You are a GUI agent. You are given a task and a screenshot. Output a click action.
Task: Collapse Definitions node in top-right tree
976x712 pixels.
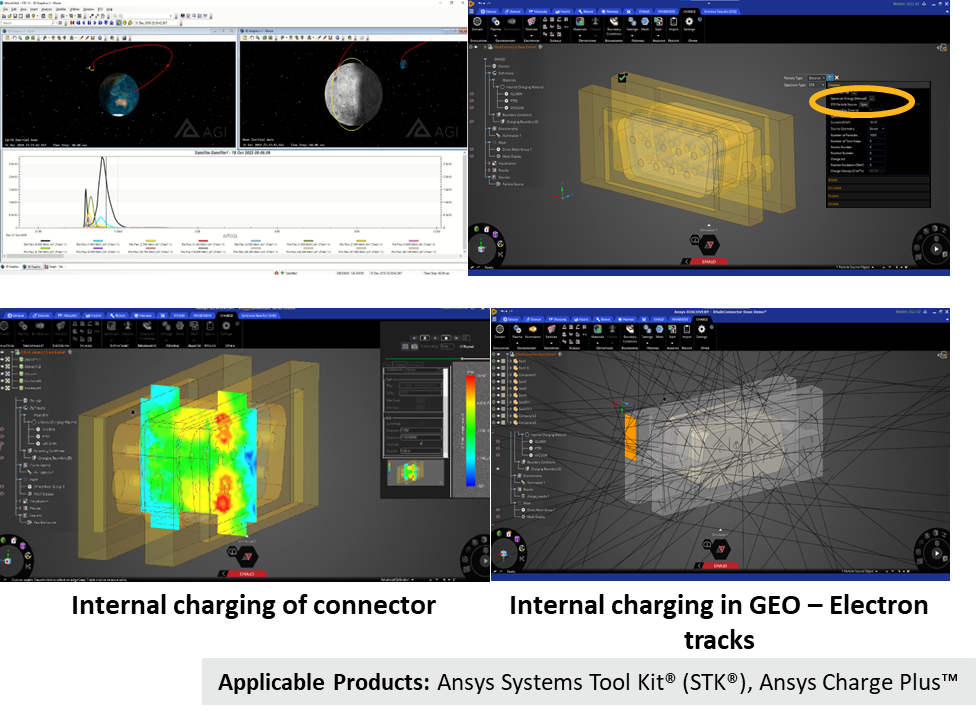coord(489,73)
